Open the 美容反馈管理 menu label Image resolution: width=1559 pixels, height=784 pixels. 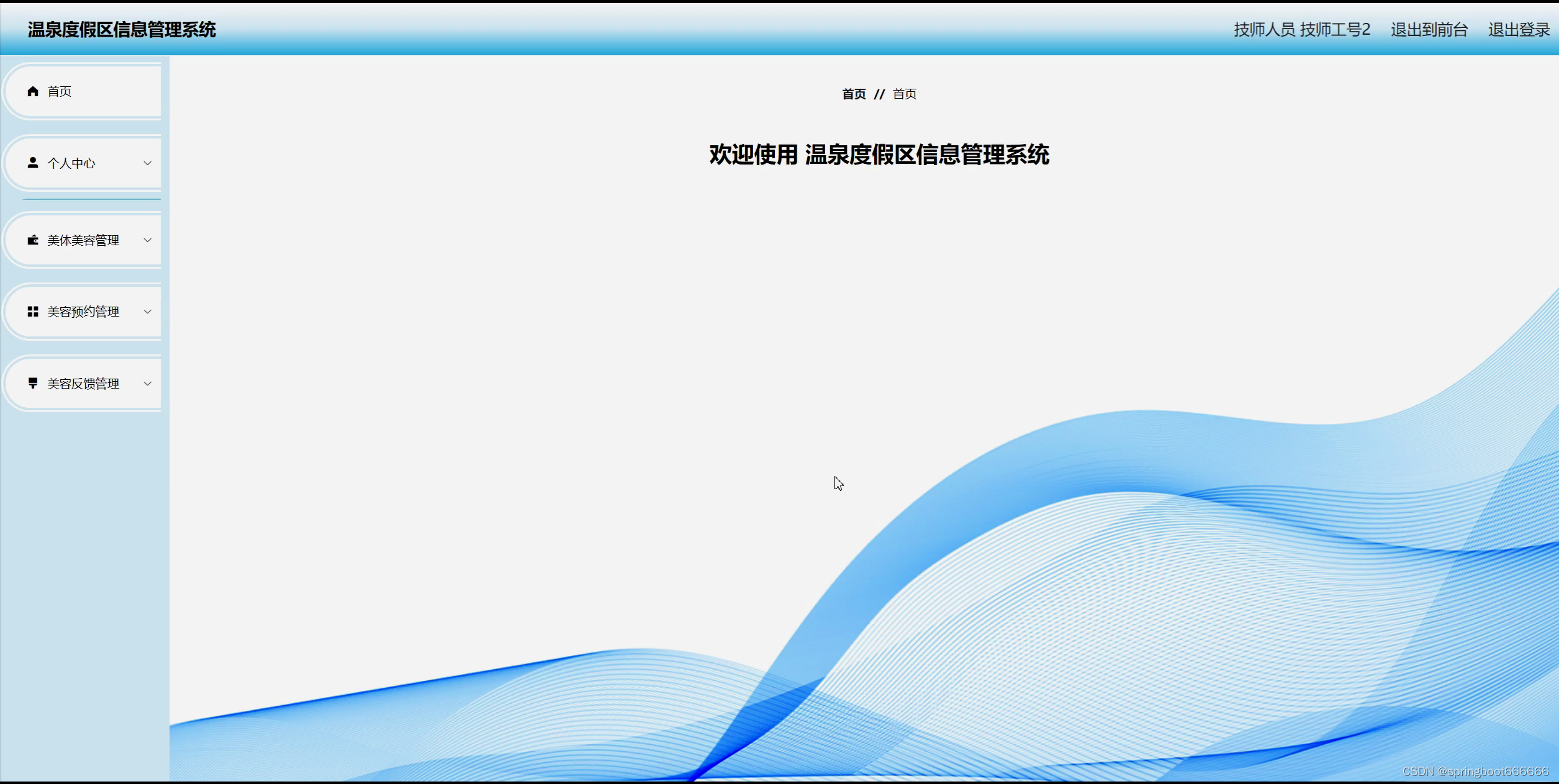pyautogui.click(x=83, y=384)
